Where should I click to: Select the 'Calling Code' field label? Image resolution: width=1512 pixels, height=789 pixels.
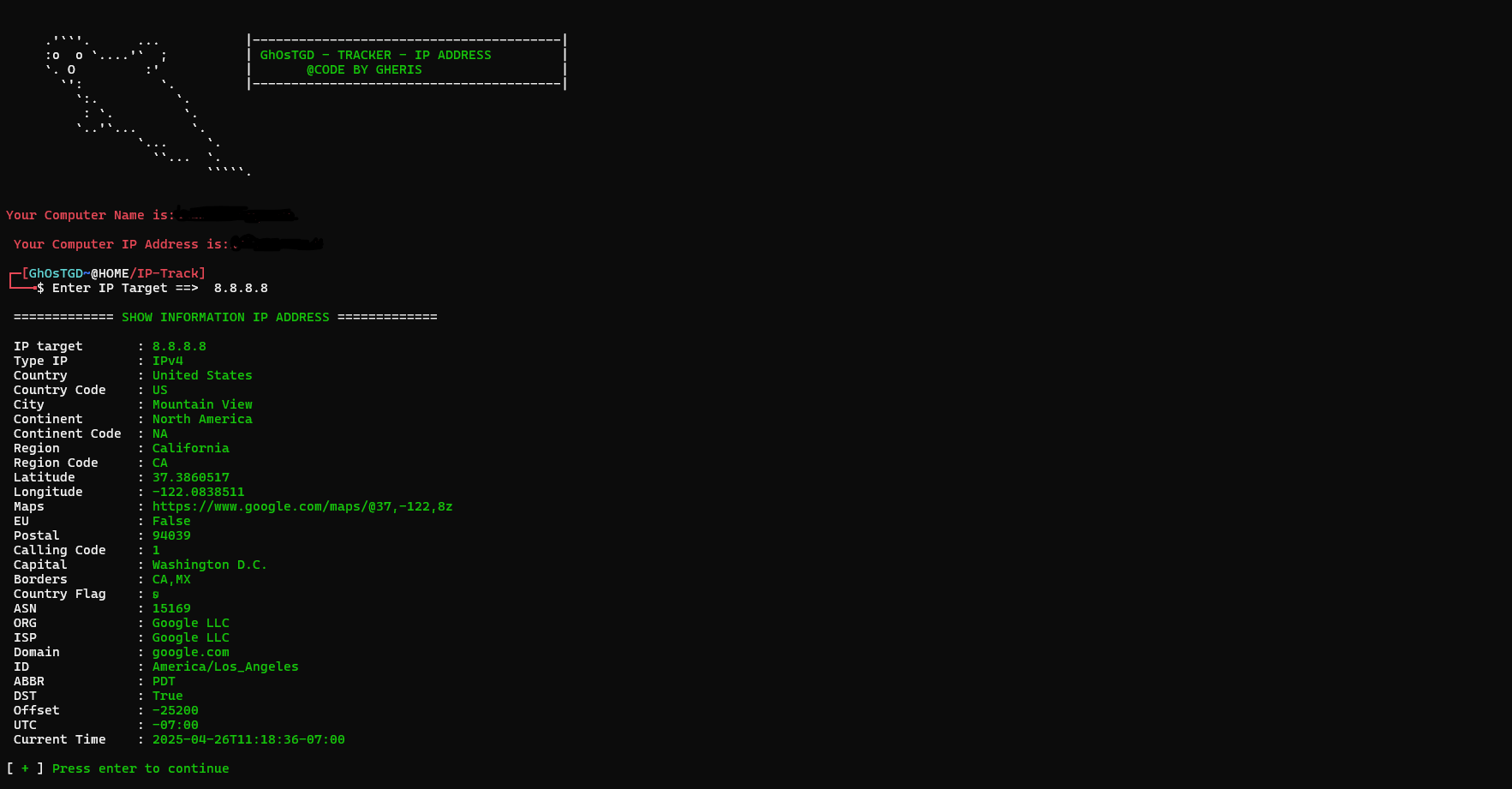point(60,550)
